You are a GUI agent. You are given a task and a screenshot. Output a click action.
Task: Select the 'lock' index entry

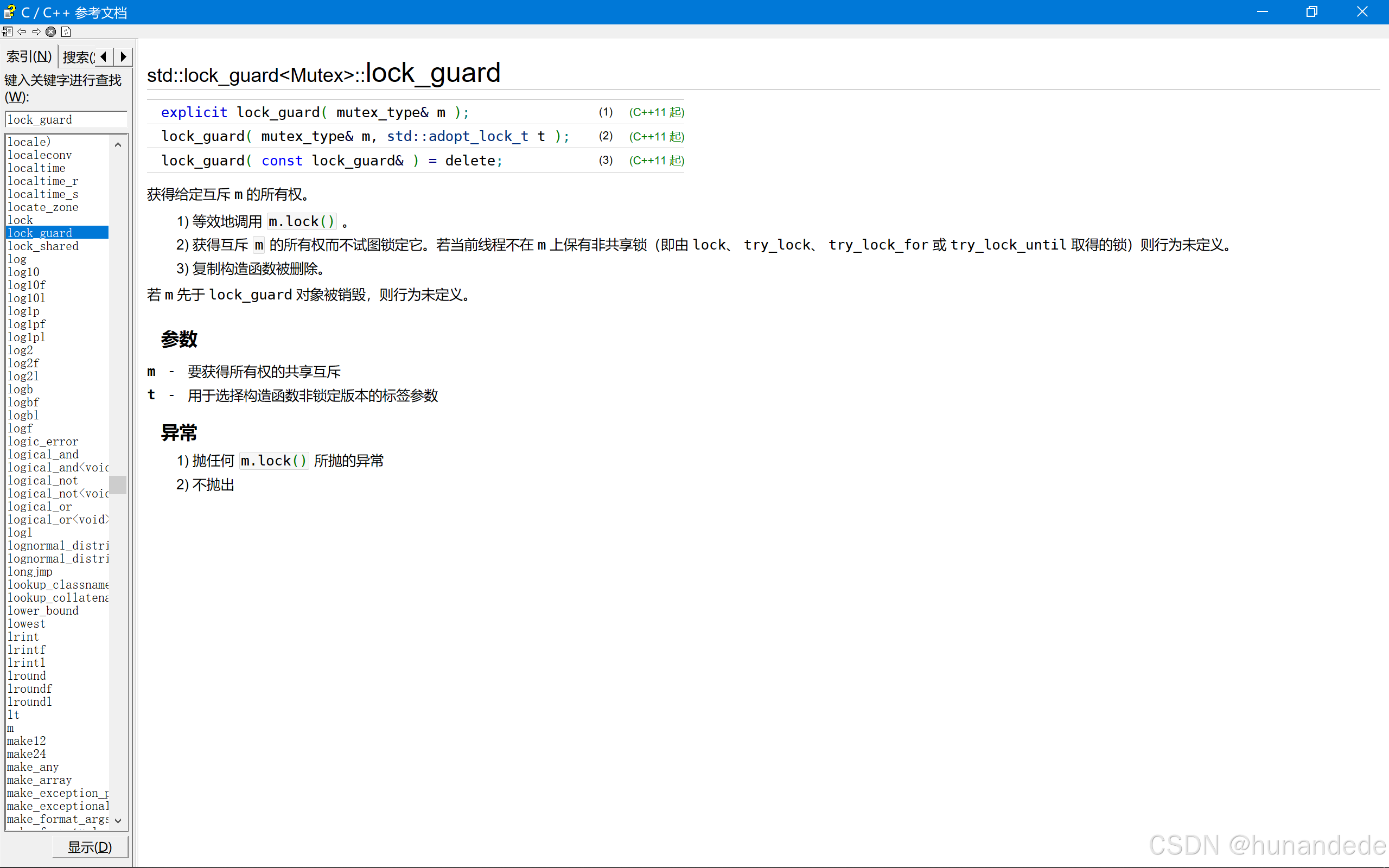[x=20, y=220]
